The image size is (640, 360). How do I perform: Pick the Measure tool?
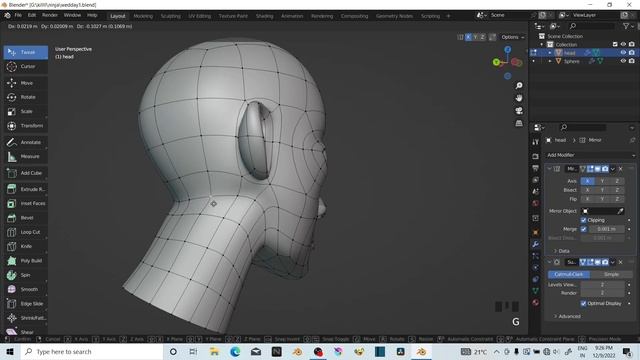pyautogui.click(x=26, y=156)
